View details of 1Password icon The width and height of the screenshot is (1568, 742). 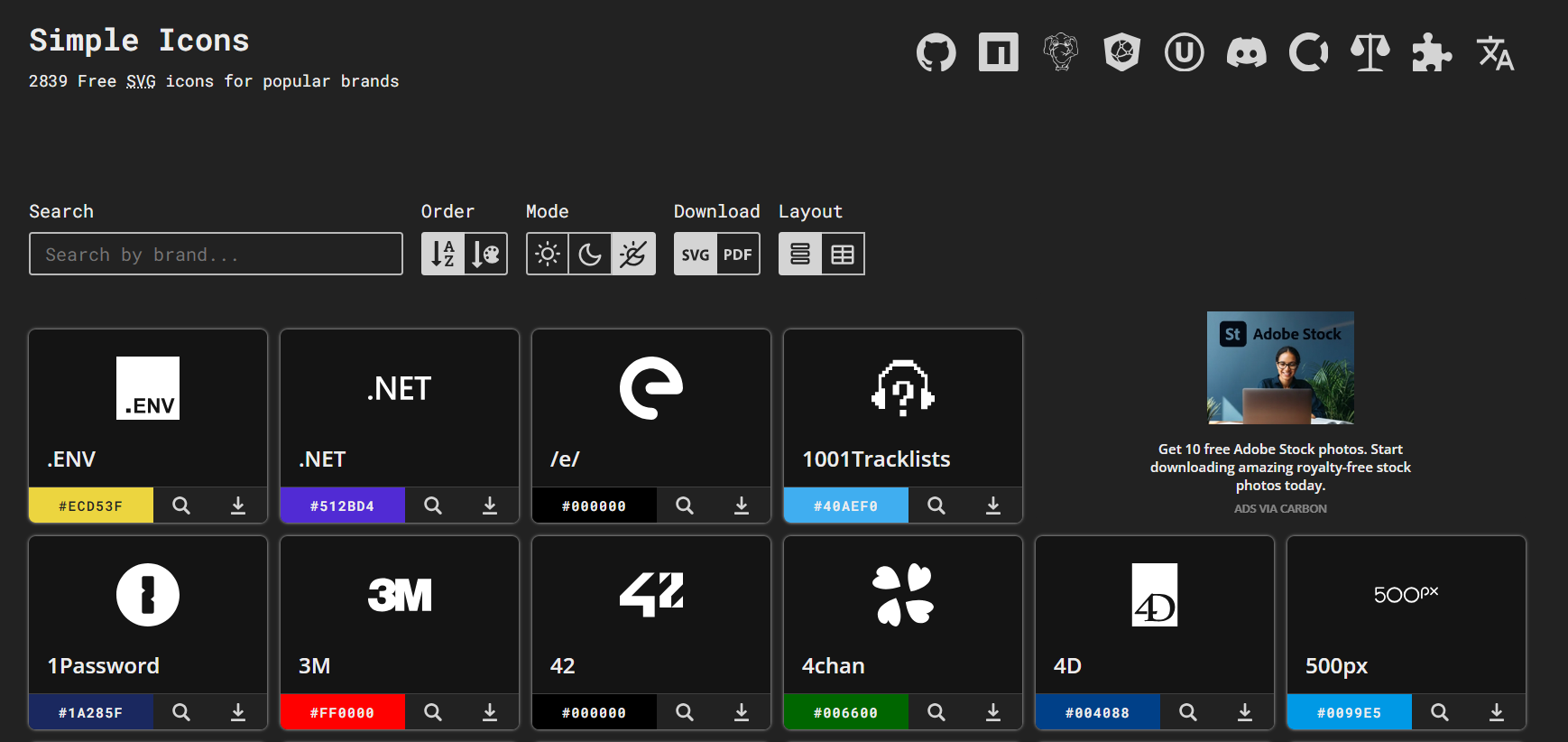coord(181,712)
